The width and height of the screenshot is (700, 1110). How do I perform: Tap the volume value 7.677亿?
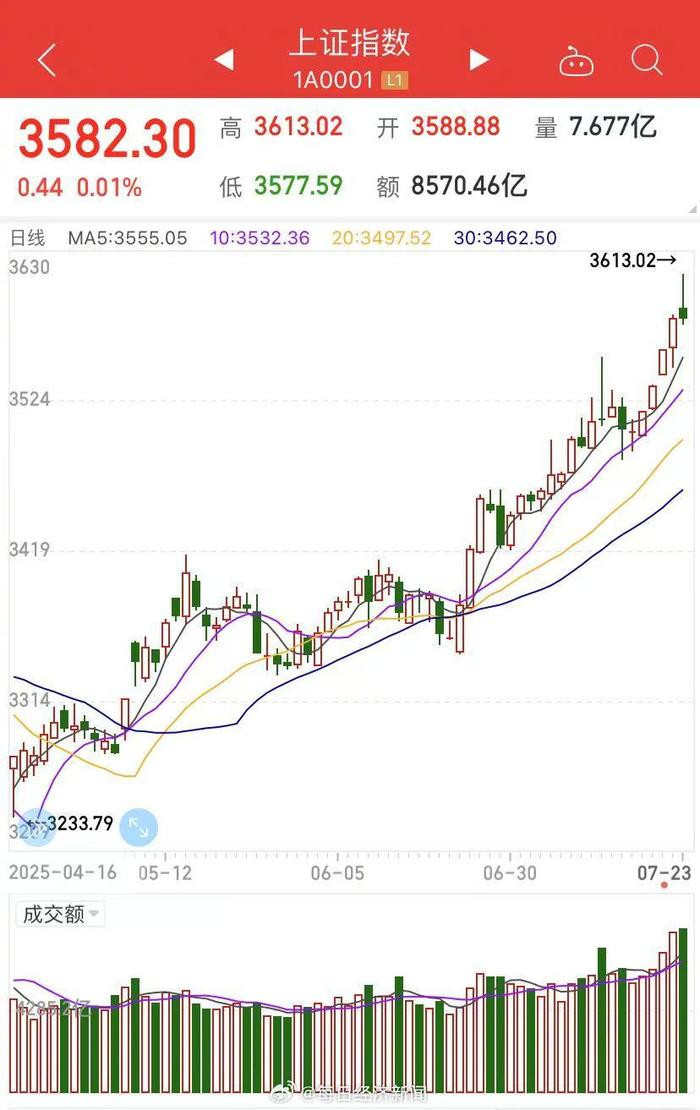tap(613, 127)
